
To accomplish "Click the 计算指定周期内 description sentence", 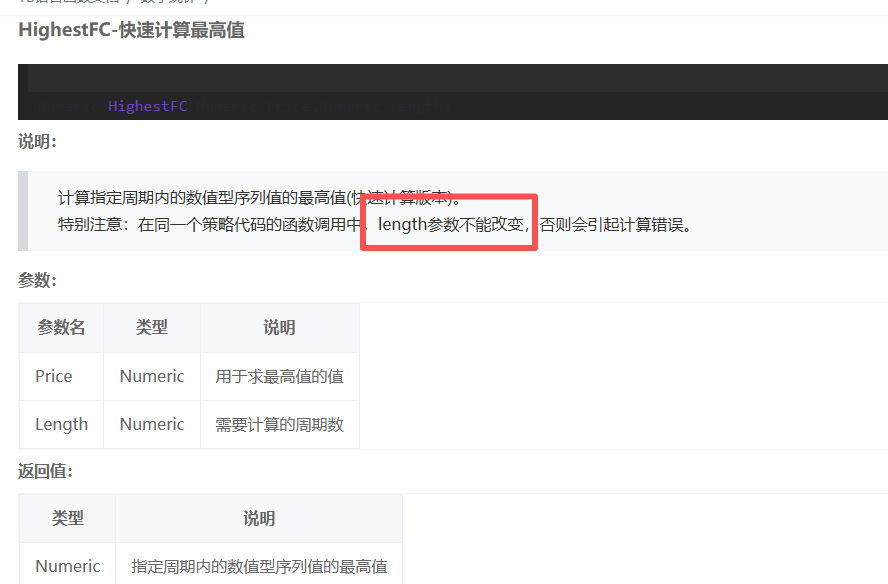I will [258, 197].
